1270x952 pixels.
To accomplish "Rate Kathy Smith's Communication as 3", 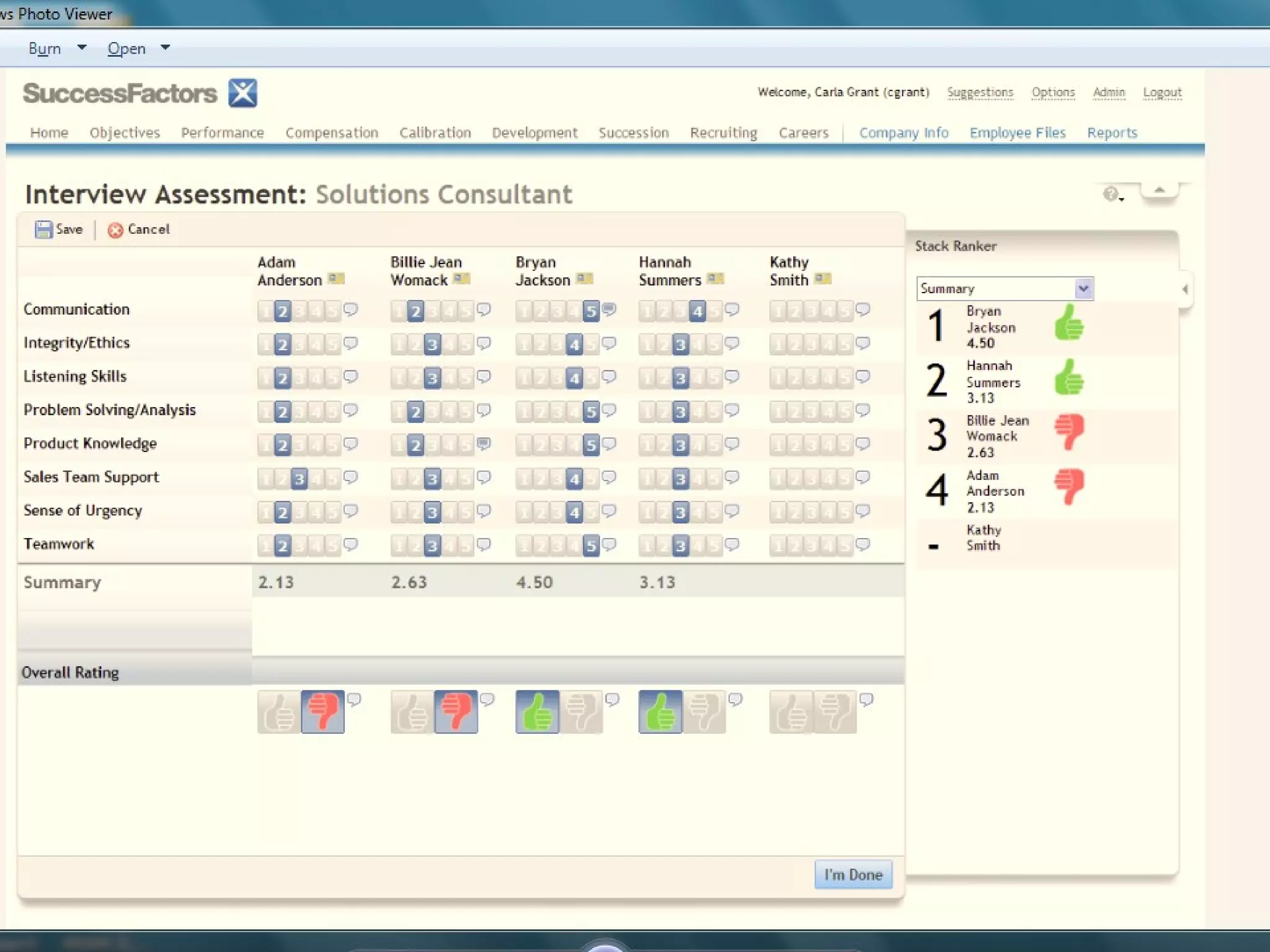I will (x=811, y=311).
